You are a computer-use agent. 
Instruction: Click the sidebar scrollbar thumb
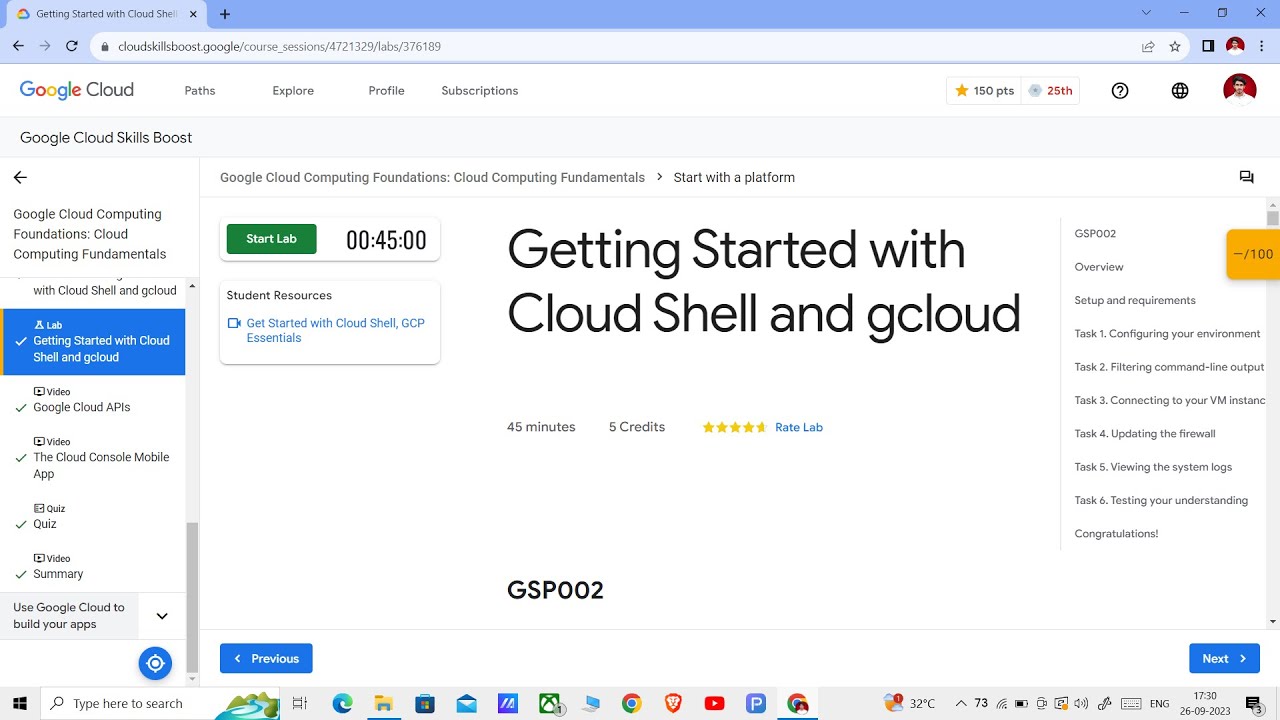192,597
